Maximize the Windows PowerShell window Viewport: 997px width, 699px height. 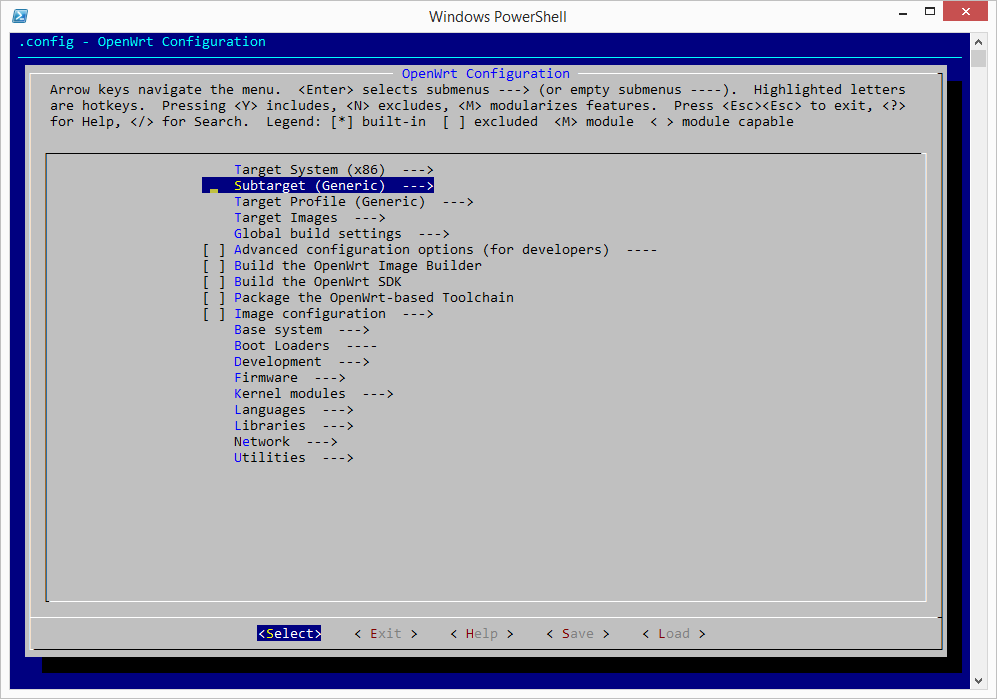pyautogui.click(x=930, y=12)
